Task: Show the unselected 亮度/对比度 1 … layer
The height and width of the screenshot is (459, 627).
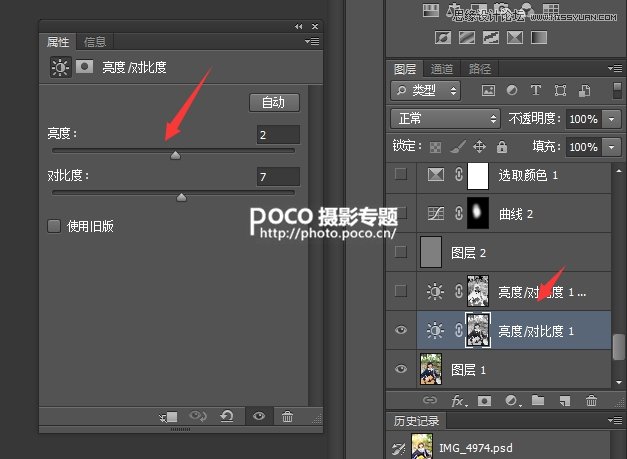Action: pyautogui.click(x=401, y=291)
